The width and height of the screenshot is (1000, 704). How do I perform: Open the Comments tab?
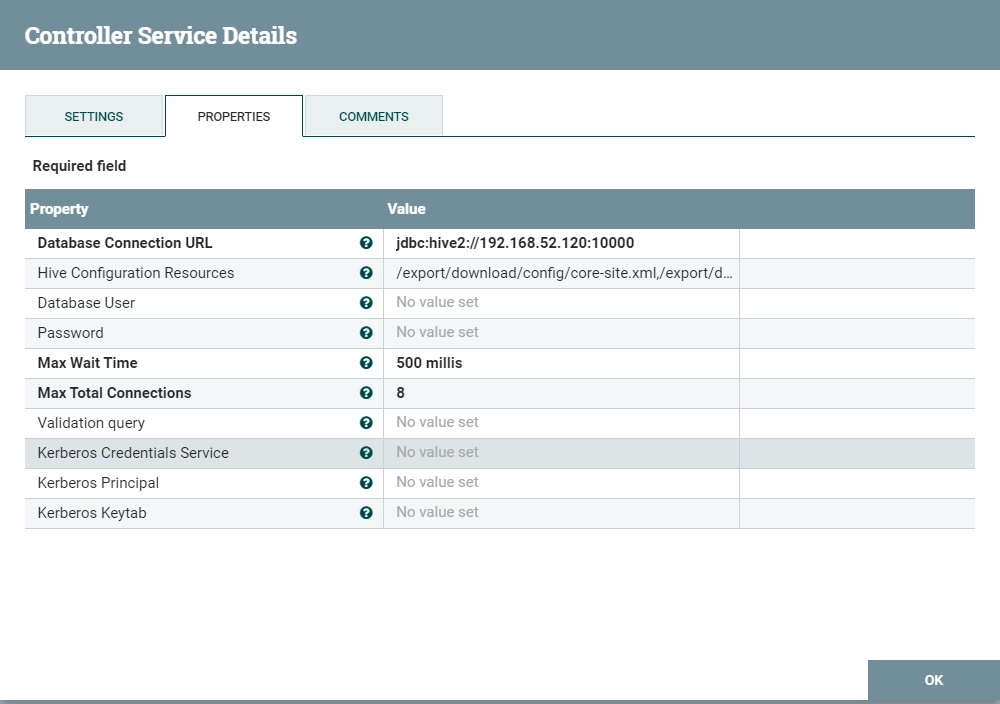pyautogui.click(x=374, y=116)
